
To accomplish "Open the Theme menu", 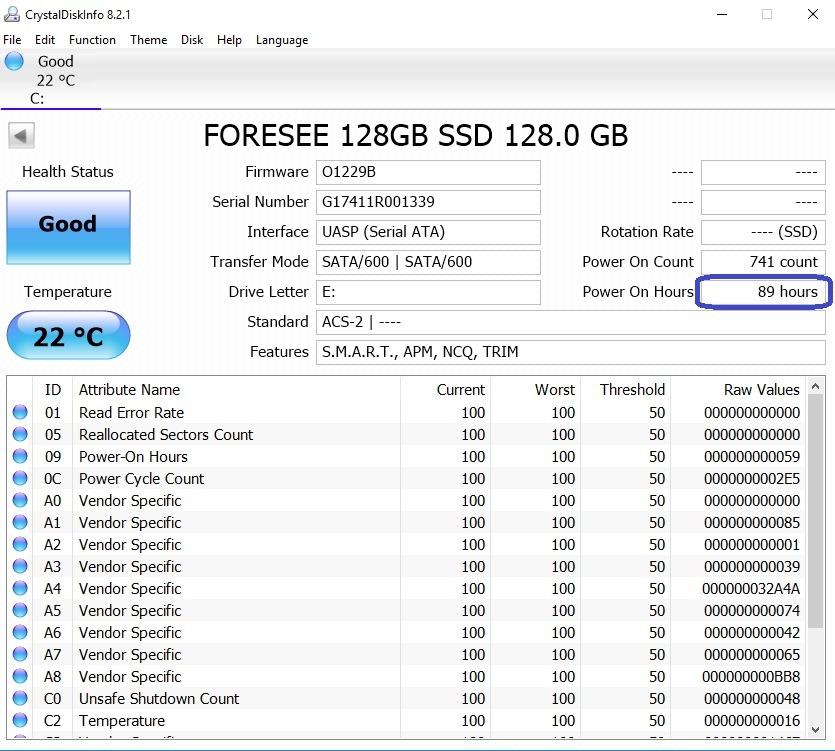I will click(x=149, y=40).
